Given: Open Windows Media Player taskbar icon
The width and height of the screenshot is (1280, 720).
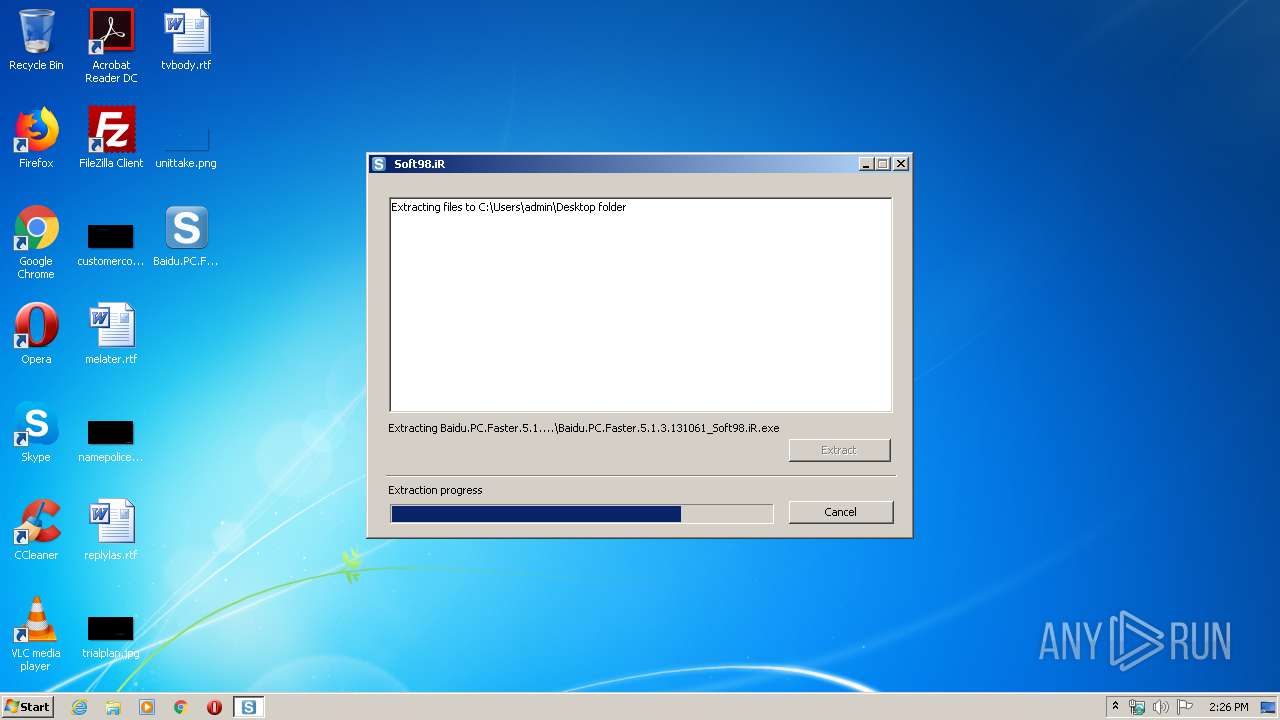Looking at the screenshot, I should pos(147,707).
